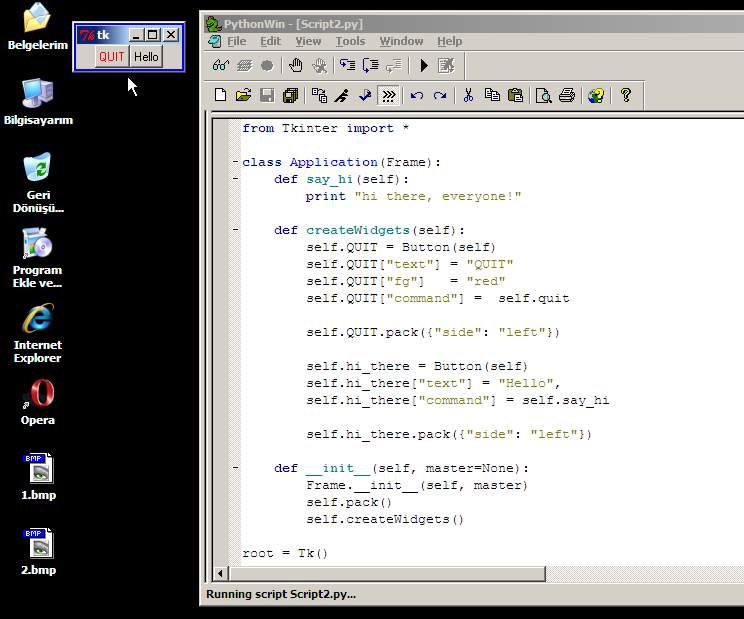The height and width of the screenshot is (619, 744).
Task: Save the script with the floppy icon
Action: (267, 95)
